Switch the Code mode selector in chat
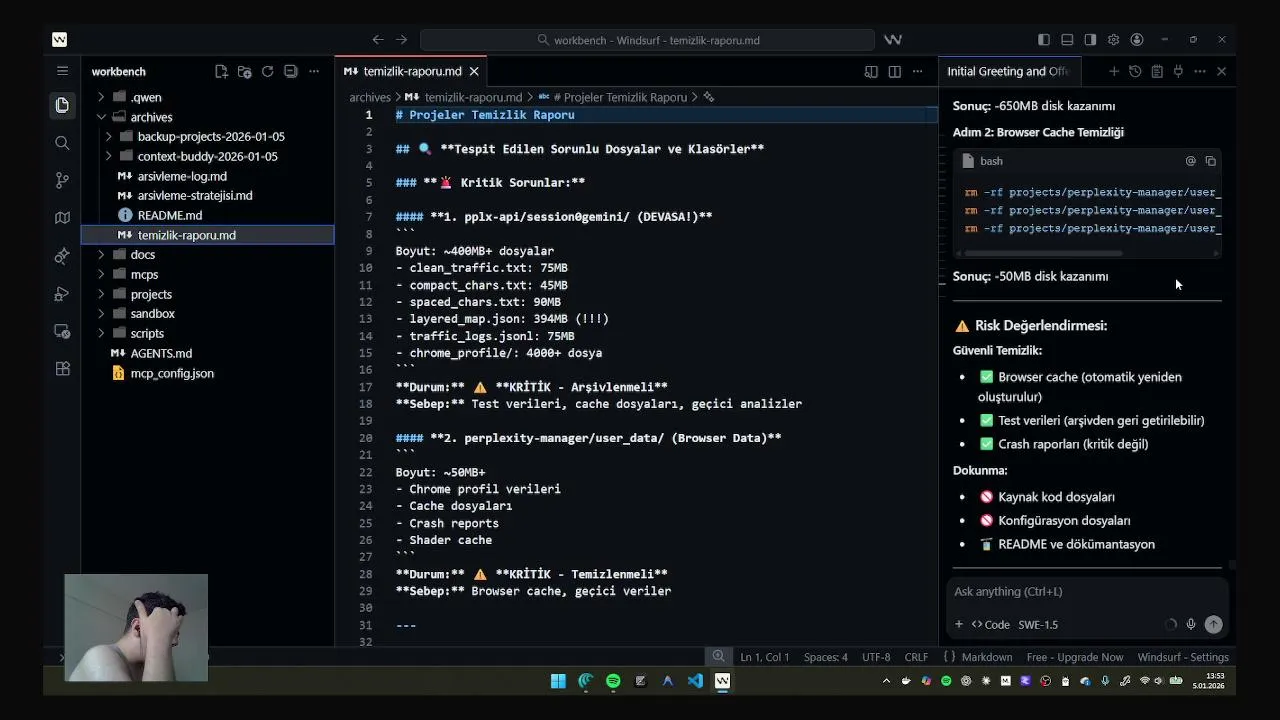Screen dimensions: 1280x720 [990, 624]
